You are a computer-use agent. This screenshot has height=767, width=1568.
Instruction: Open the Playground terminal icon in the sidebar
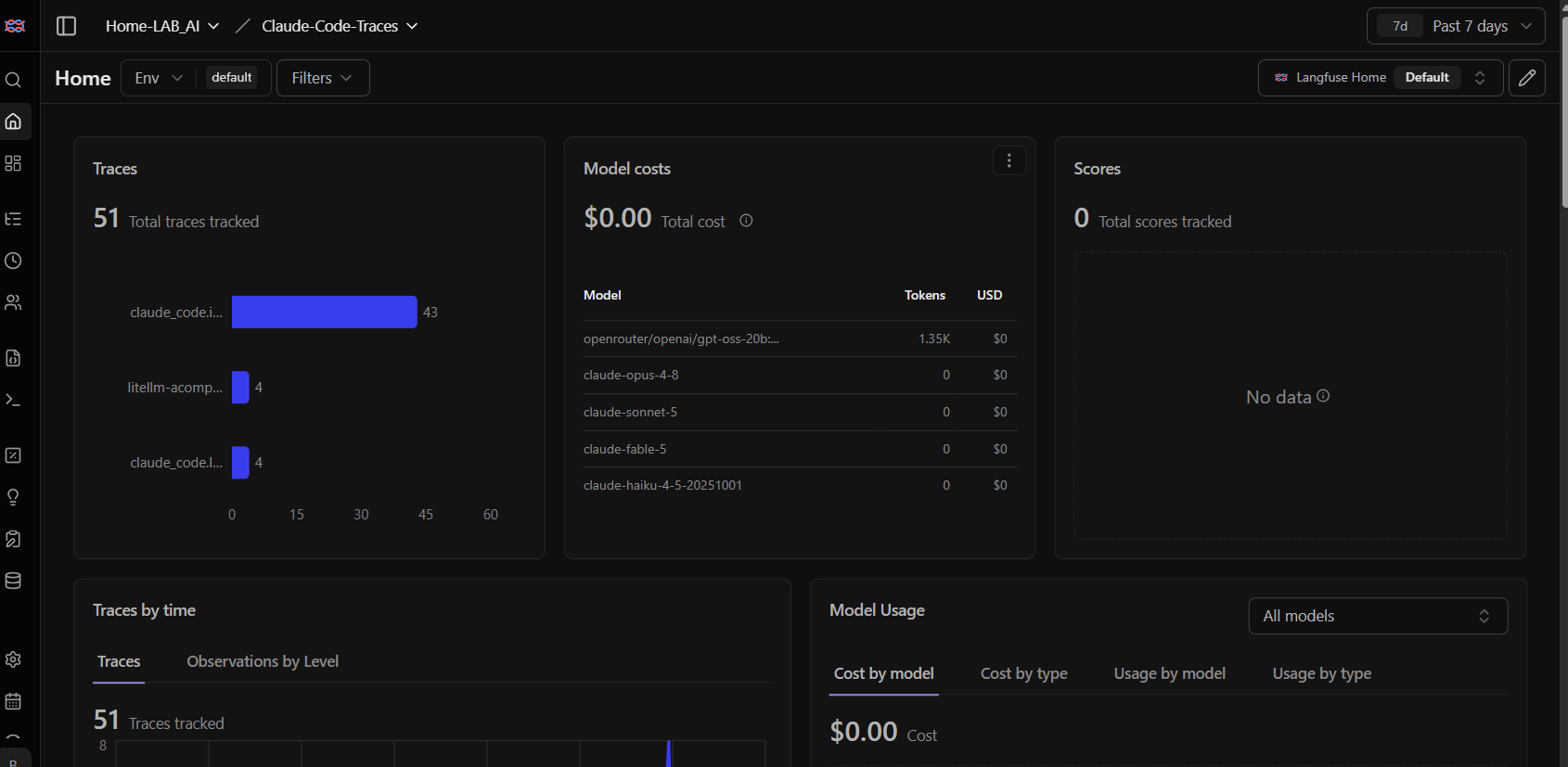click(x=13, y=400)
